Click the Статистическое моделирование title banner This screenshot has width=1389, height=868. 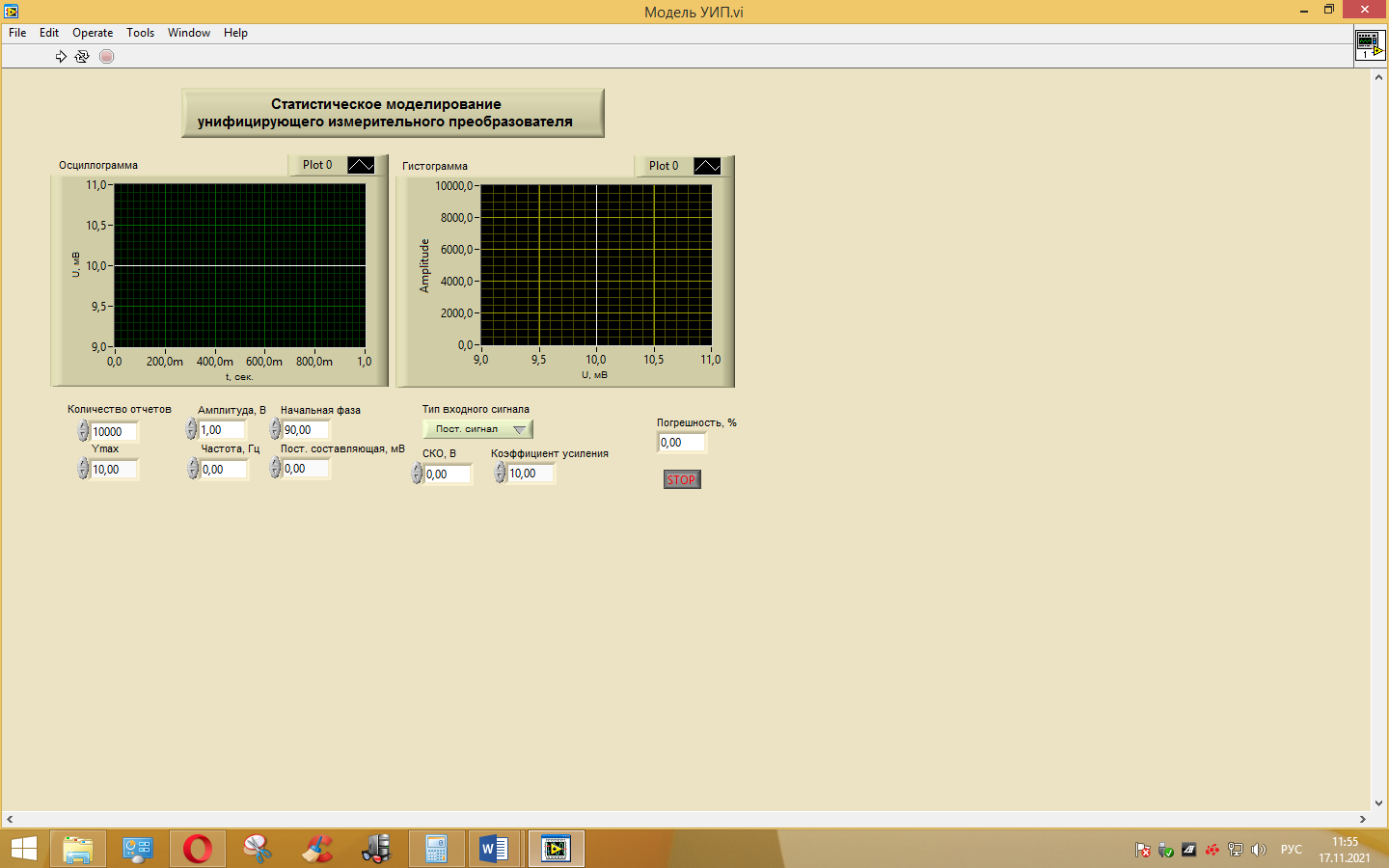[393, 113]
